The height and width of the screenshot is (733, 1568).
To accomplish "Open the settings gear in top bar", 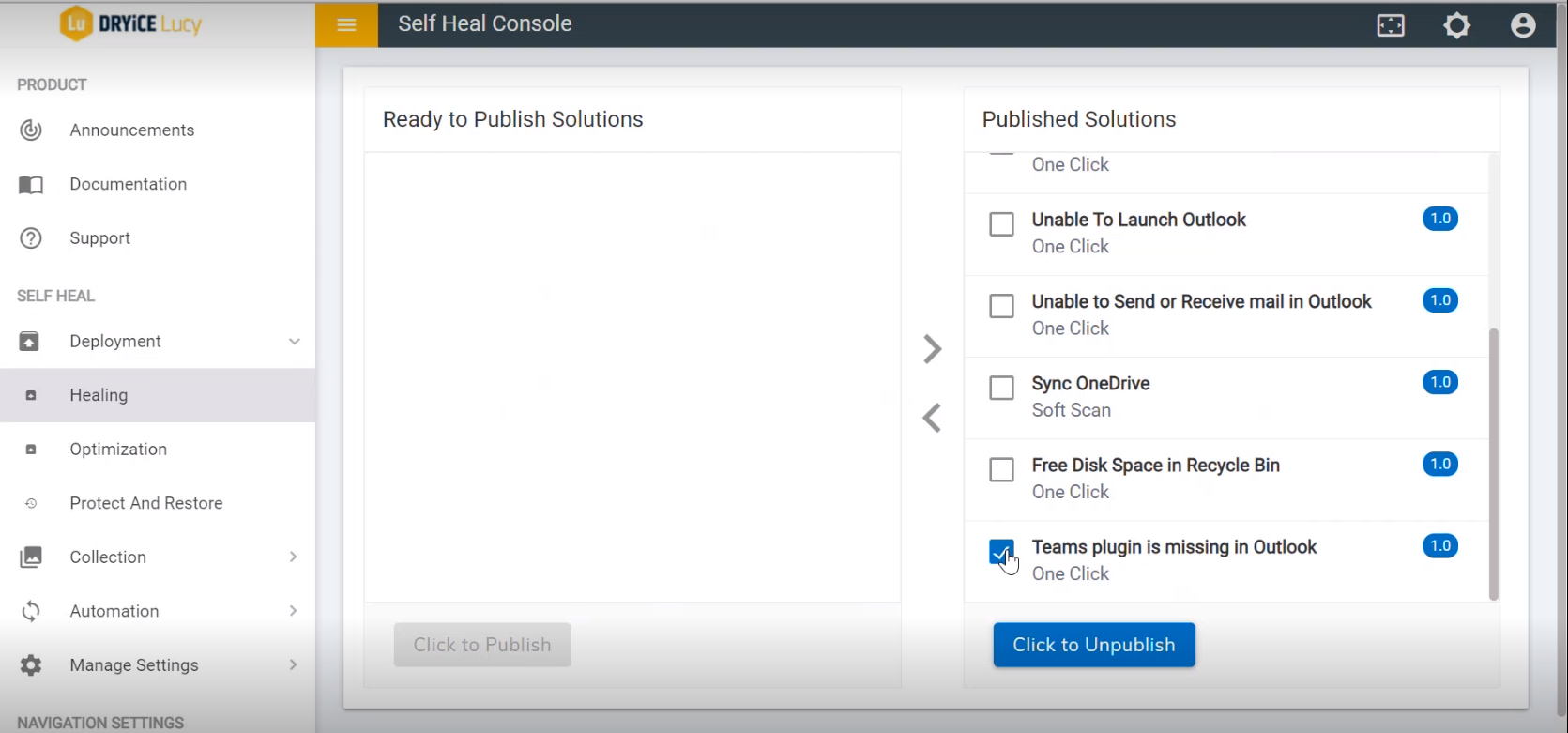I will pos(1456,25).
